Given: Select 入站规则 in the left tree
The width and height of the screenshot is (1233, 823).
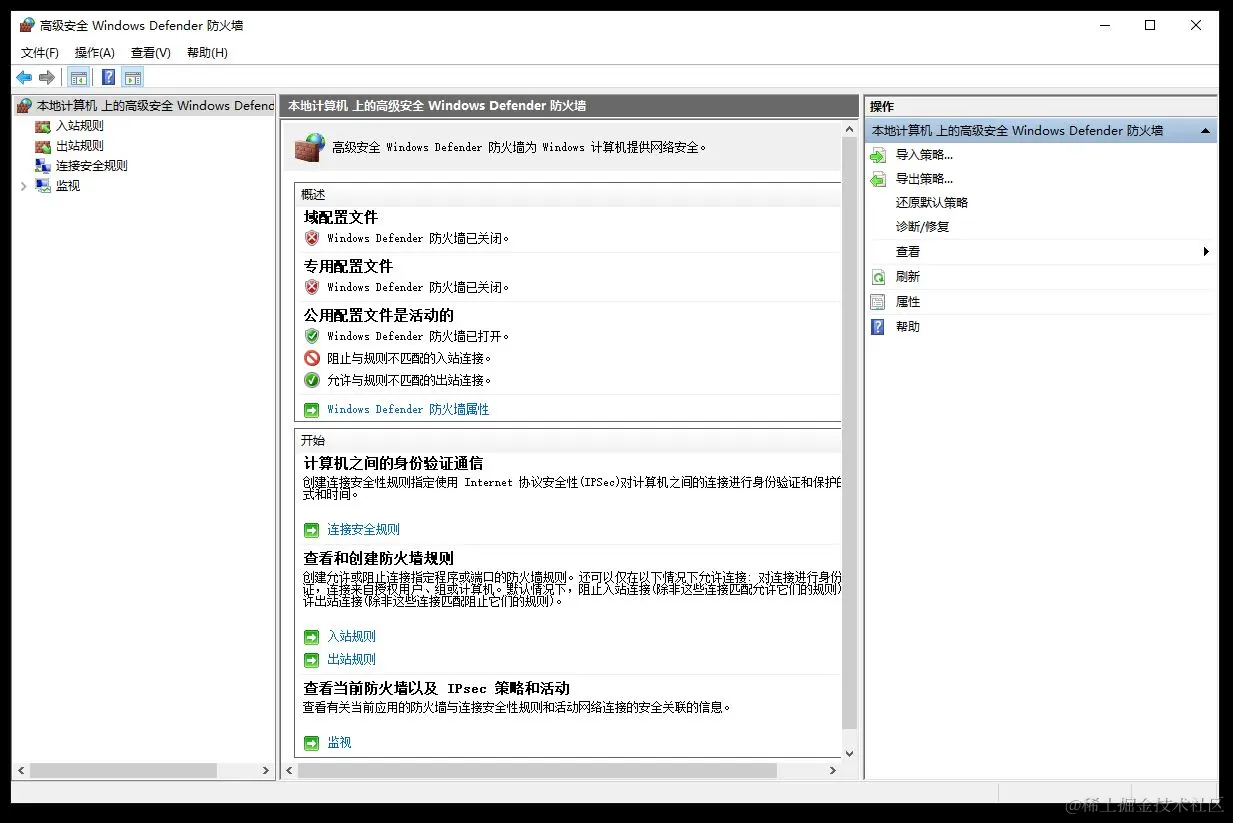Looking at the screenshot, I should coord(80,126).
